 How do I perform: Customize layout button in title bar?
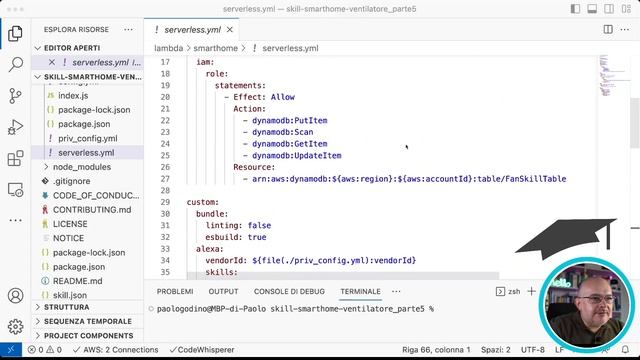pyautogui.click(x=626, y=9)
